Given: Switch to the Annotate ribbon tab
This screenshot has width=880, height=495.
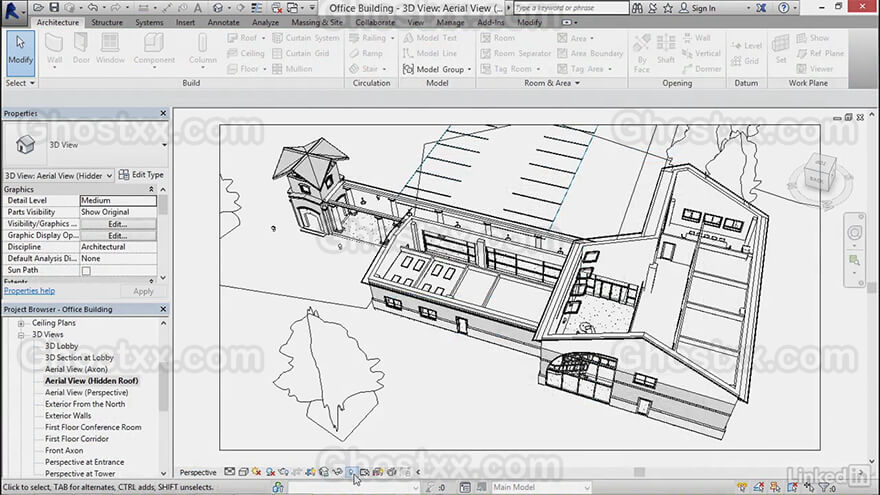Looking at the screenshot, I should pos(223,22).
